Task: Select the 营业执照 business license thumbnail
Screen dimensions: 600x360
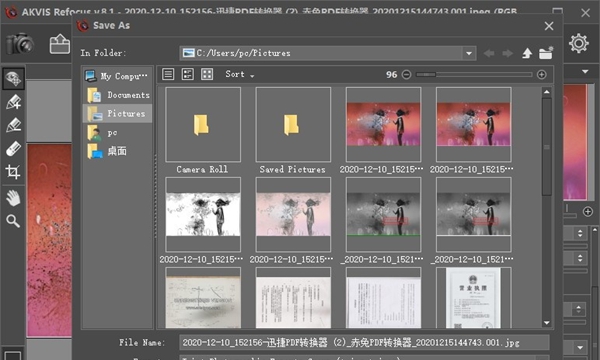Action: [x=473, y=298]
